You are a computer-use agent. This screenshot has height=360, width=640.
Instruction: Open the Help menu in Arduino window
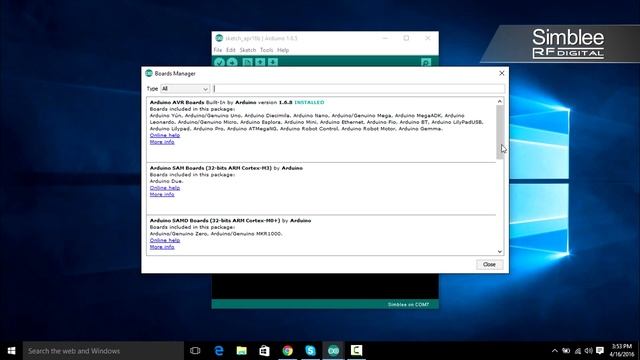pyautogui.click(x=283, y=50)
